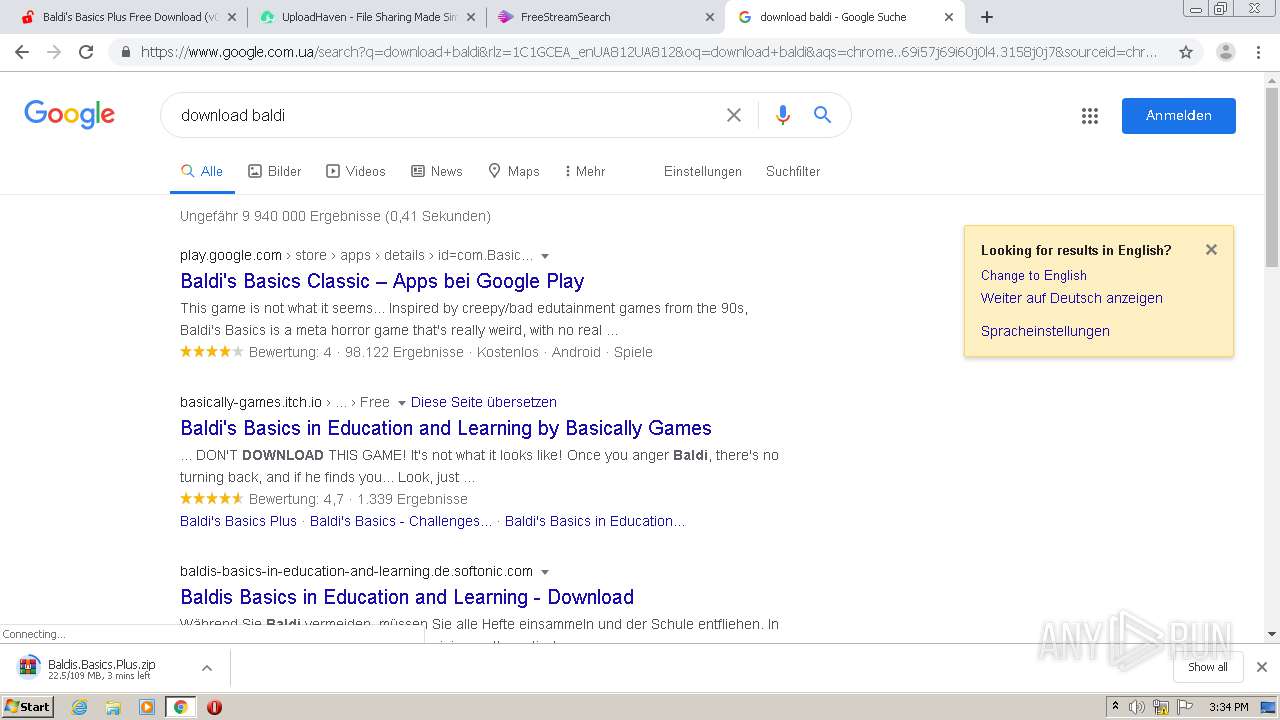This screenshot has height=720, width=1280.
Task: Open Baldis.Basics.Plus.zip download options arrow
Action: 207,668
